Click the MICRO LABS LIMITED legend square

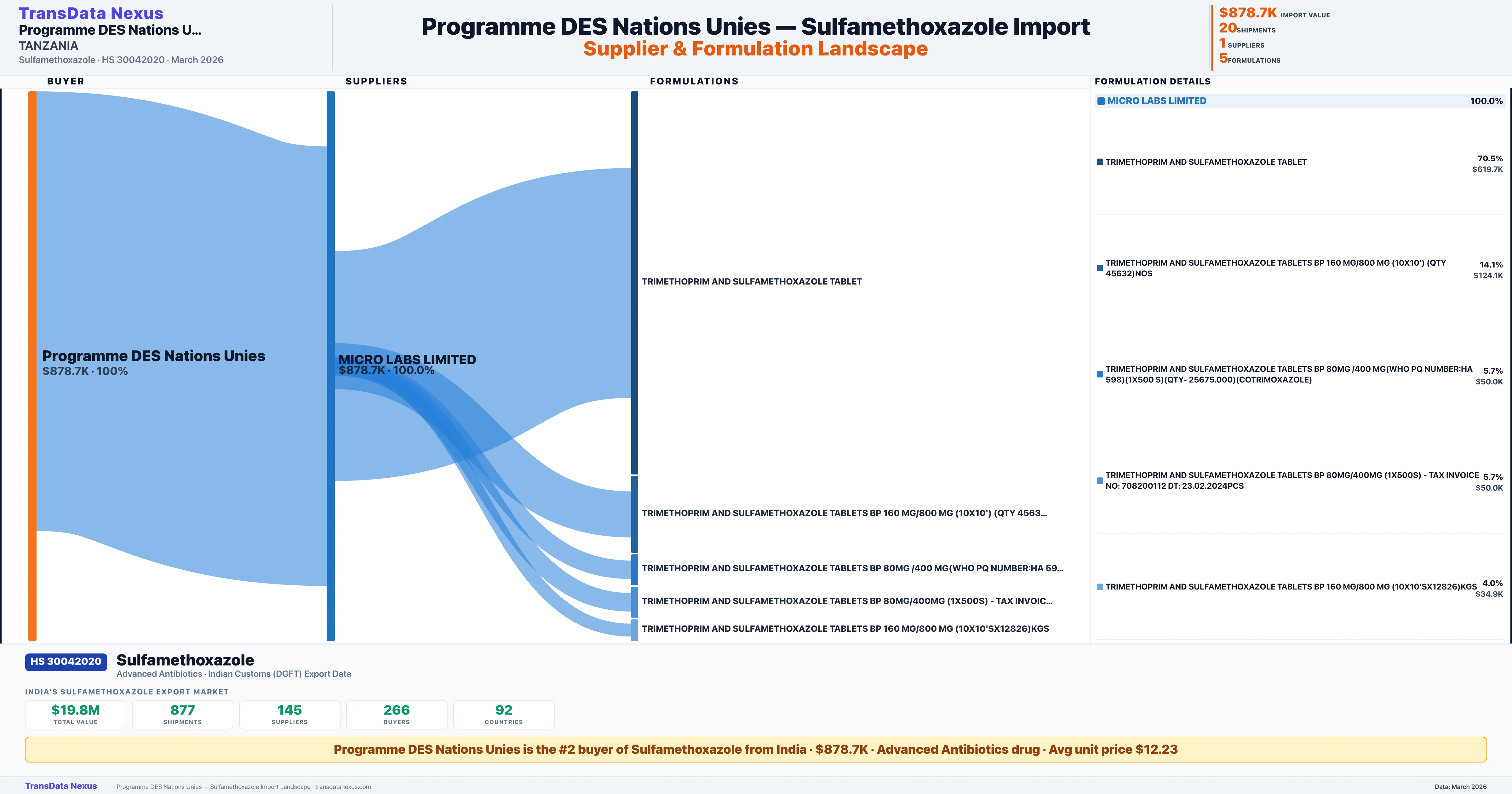(1101, 101)
